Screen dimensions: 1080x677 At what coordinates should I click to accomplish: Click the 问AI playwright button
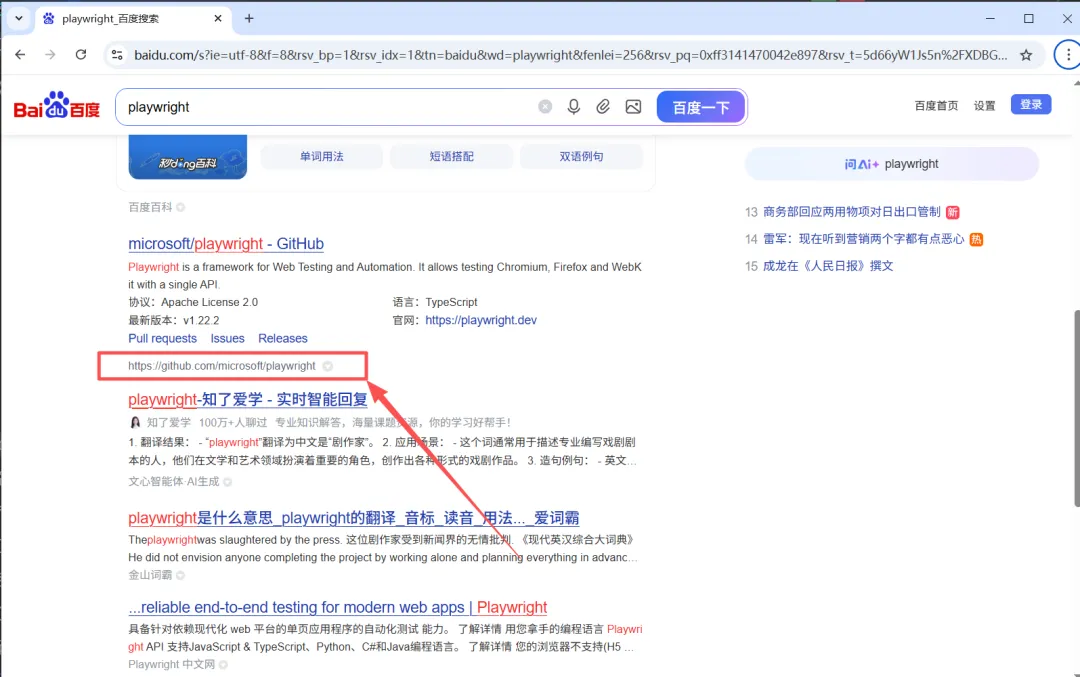(x=891, y=164)
